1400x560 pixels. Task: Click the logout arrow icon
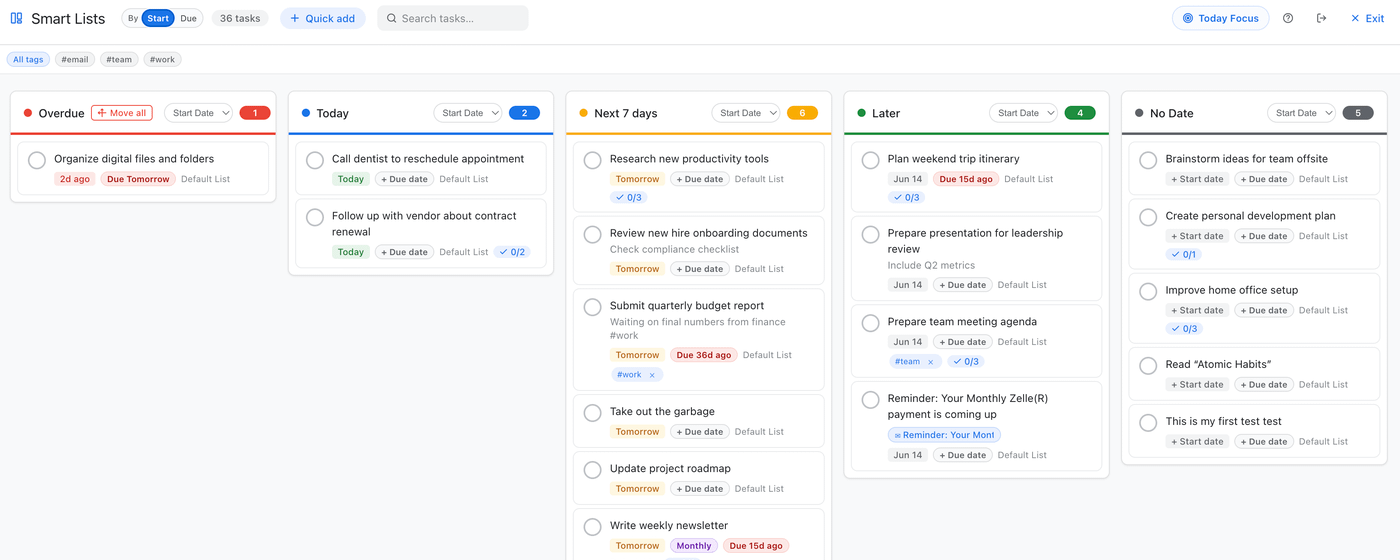(x=1321, y=18)
